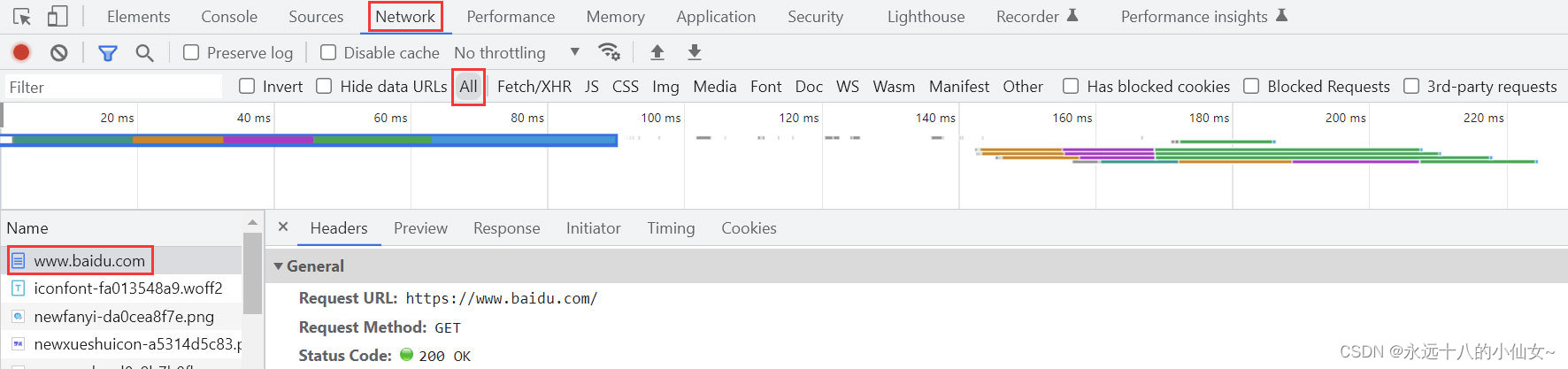1568x369 pixels.
Task: Open the Sources tab
Action: (x=316, y=16)
